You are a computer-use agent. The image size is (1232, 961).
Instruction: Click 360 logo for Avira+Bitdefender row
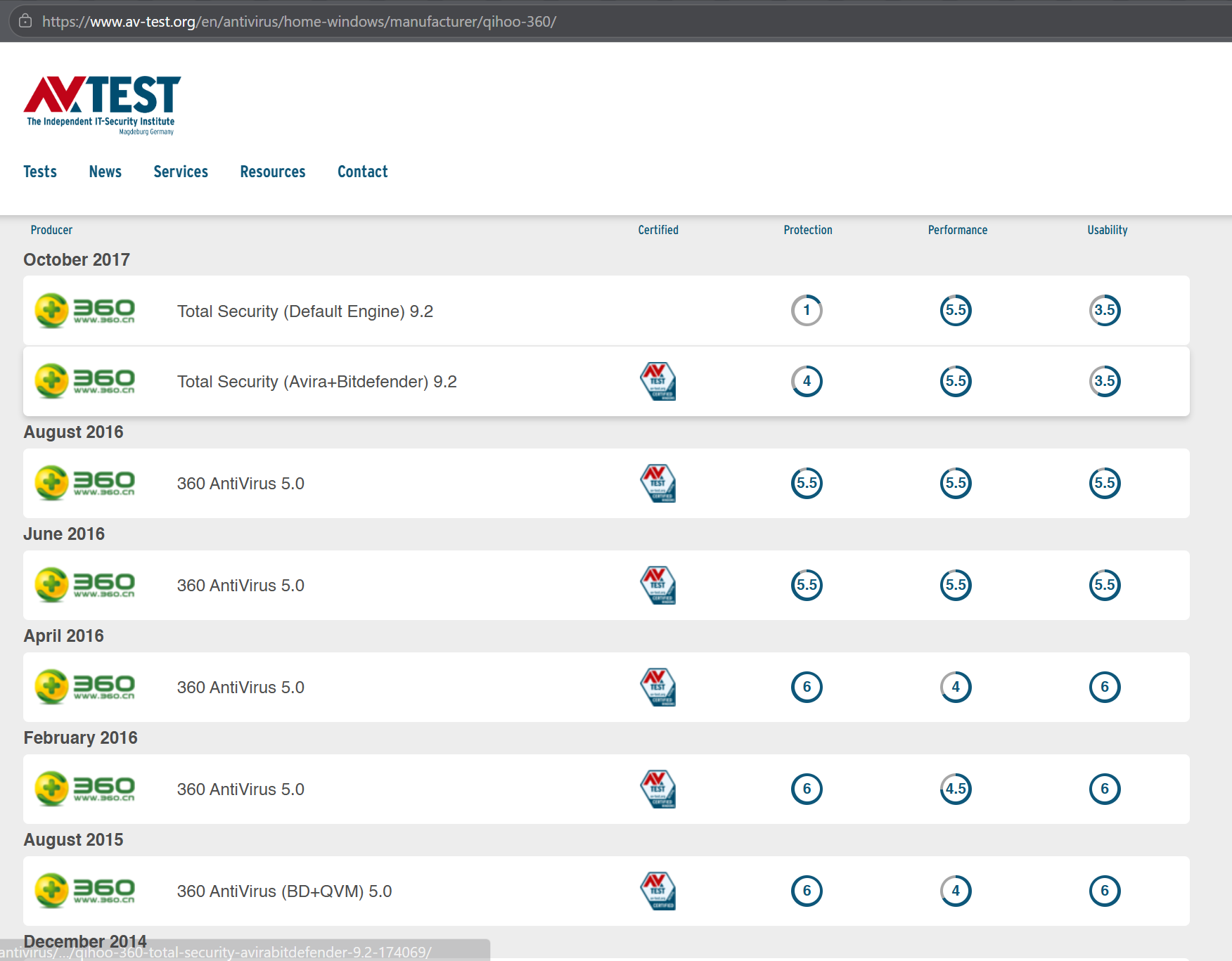click(x=85, y=381)
